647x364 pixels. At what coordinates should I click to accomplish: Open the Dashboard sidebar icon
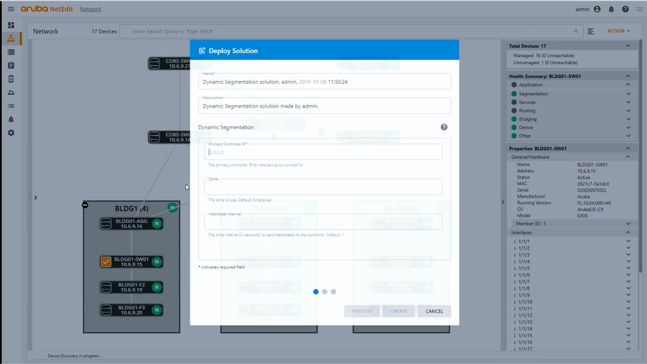pyautogui.click(x=11, y=25)
